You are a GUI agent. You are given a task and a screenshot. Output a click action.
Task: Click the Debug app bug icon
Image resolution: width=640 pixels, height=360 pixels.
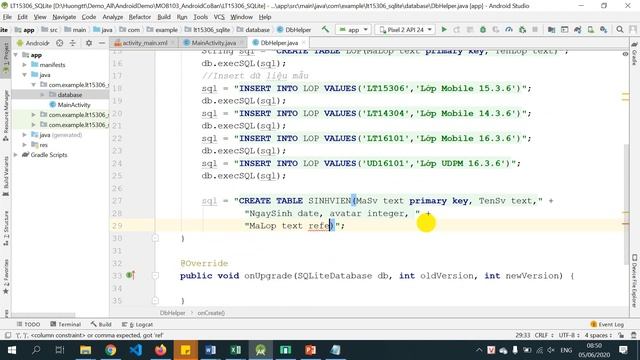pyautogui.click(x=483, y=29)
